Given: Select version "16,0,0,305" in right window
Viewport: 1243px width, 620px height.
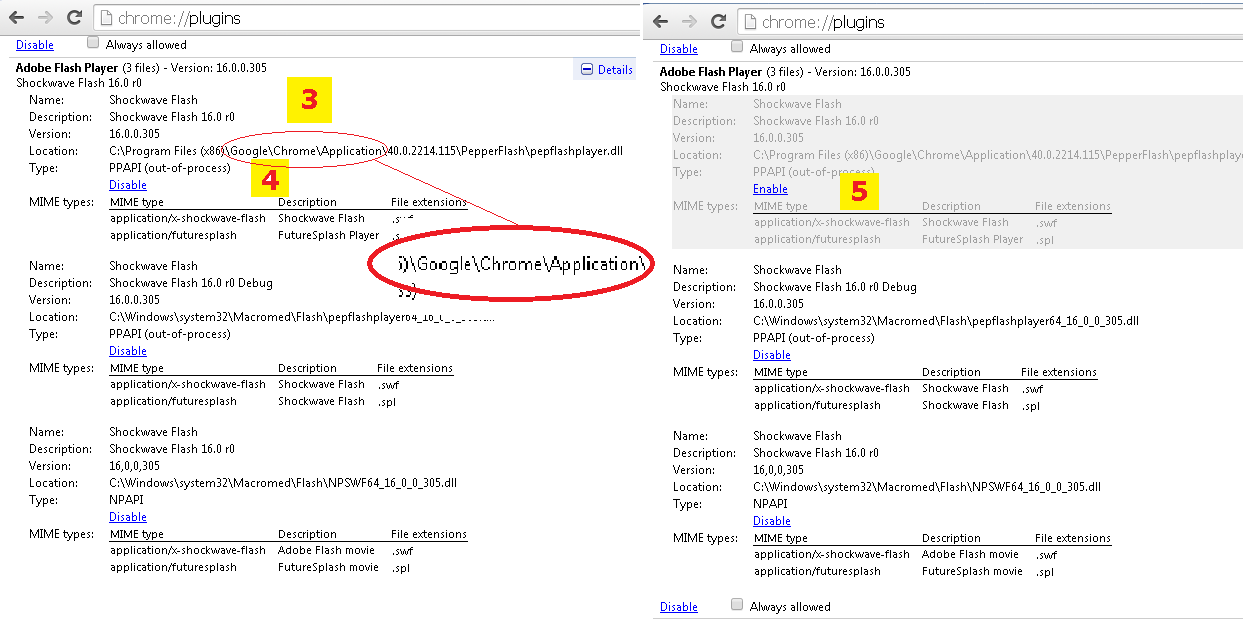Looking at the screenshot, I should click(778, 470).
